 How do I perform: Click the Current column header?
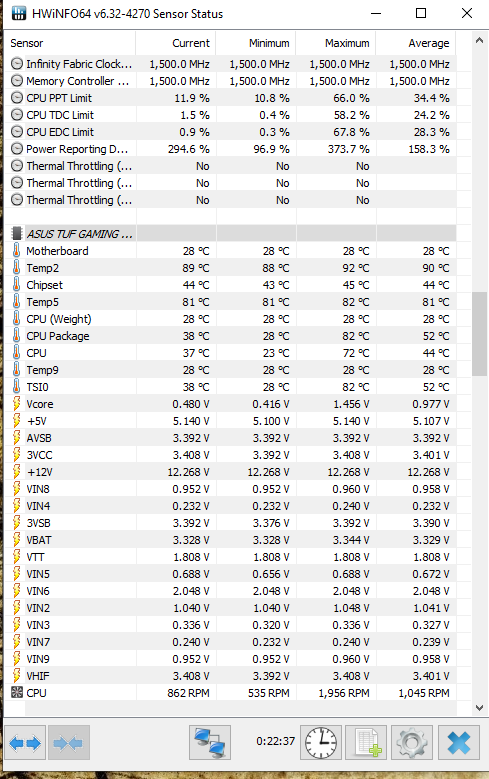(x=176, y=43)
